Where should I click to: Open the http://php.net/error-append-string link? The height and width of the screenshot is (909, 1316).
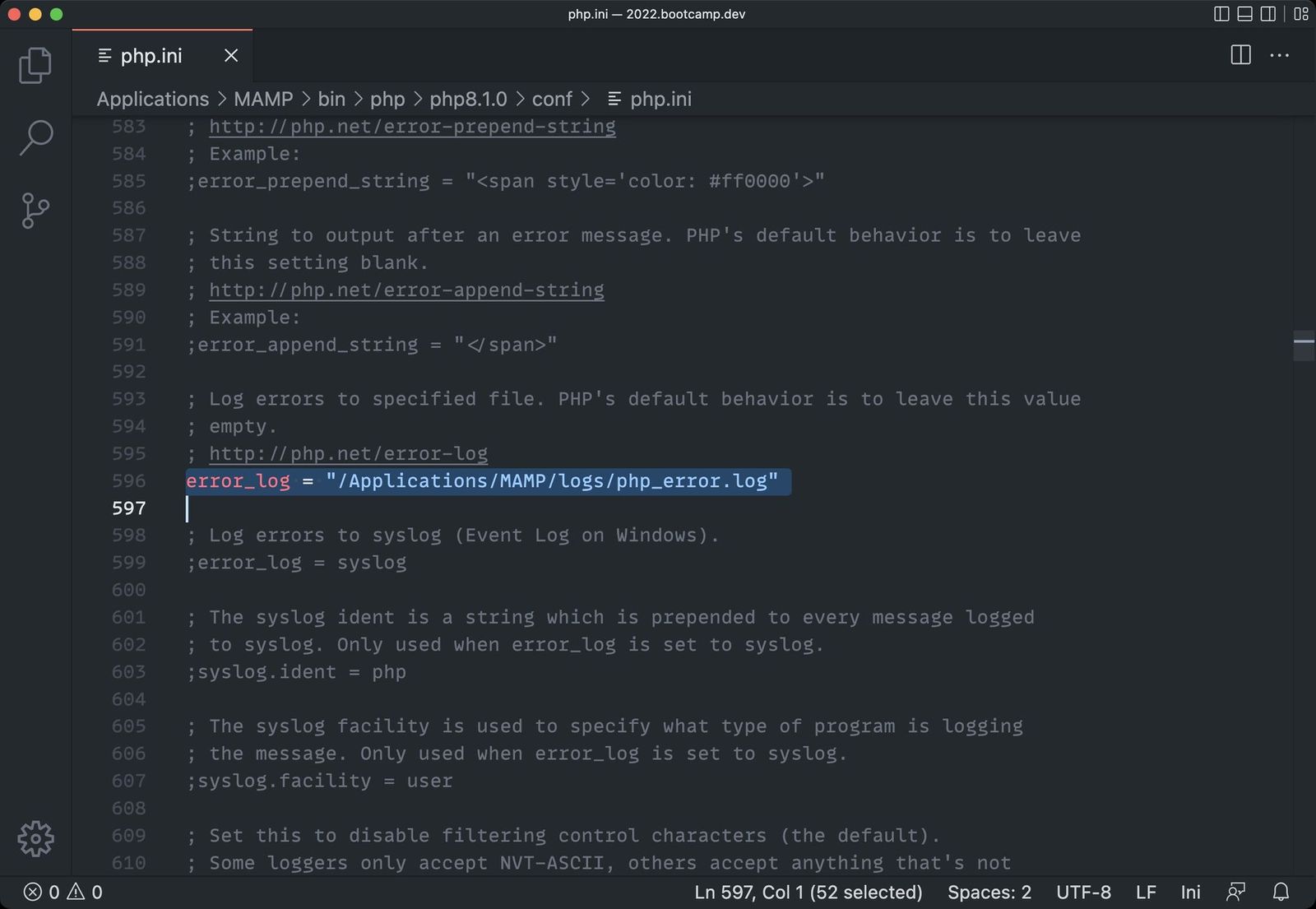point(406,290)
